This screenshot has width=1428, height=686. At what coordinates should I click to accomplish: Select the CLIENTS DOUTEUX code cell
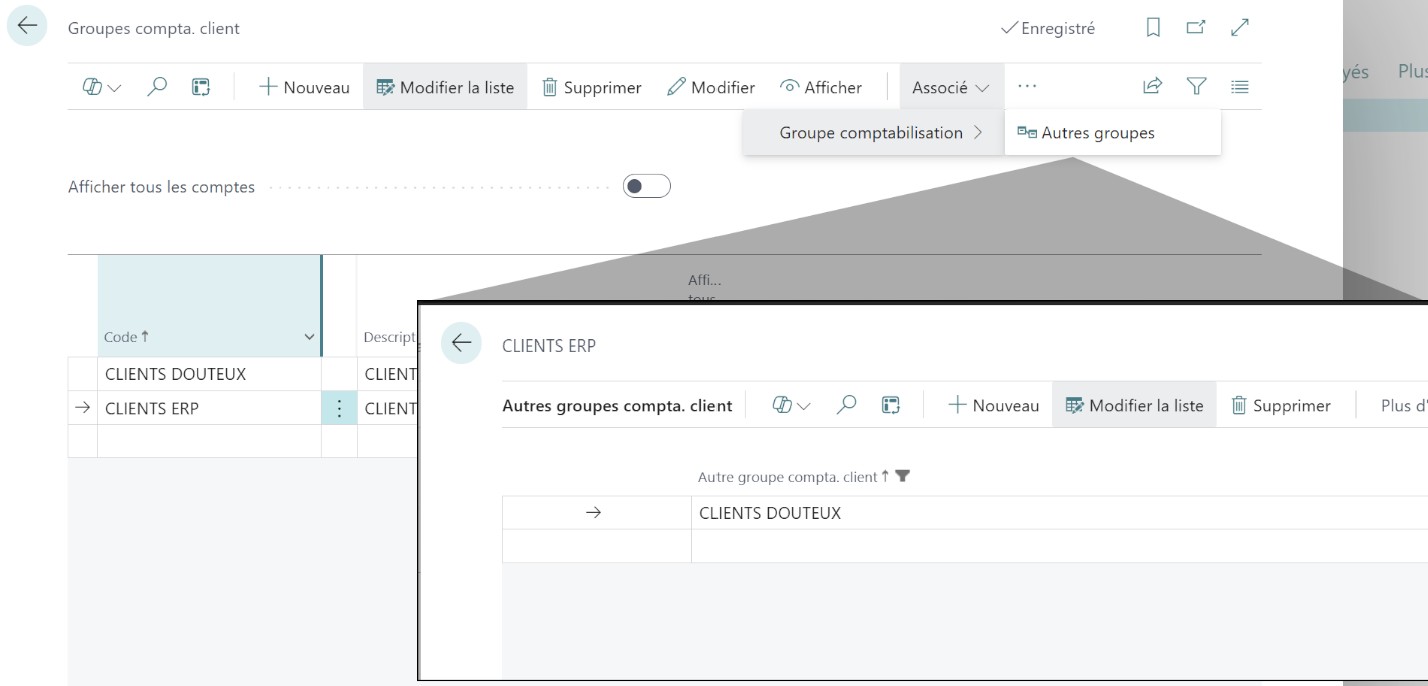pyautogui.click(x=175, y=374)
